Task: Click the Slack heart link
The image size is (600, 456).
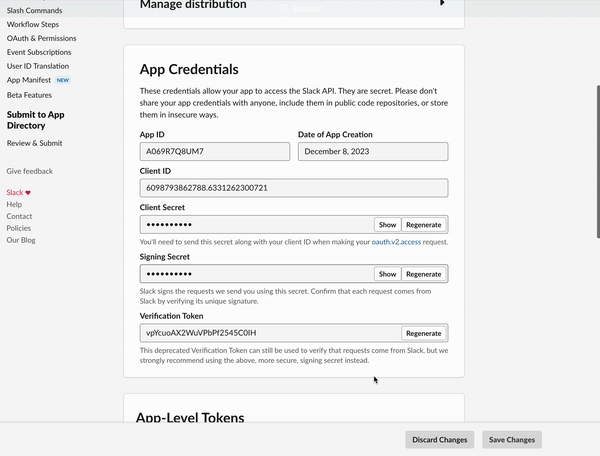Action: (x=19, y=192)
